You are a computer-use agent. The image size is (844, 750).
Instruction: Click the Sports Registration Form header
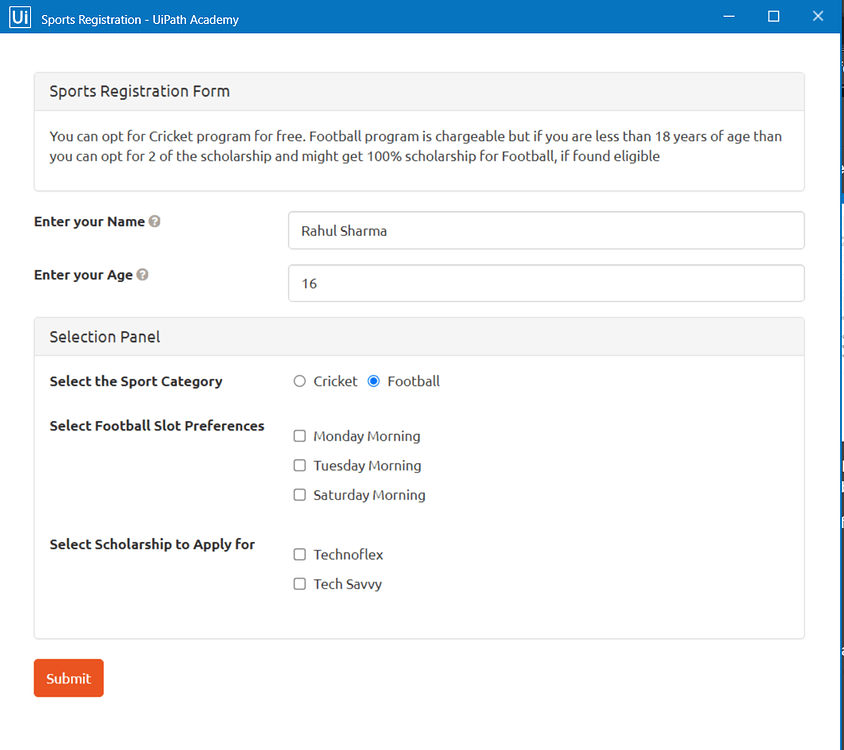click(139, 91)
